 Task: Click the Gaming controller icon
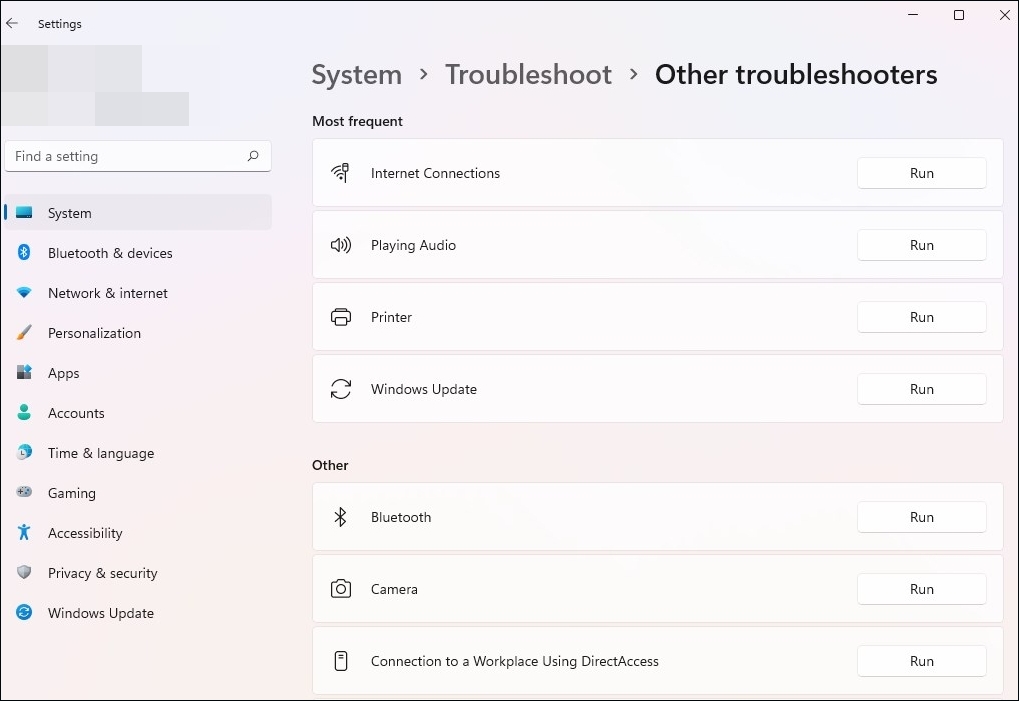click(25, 493)
